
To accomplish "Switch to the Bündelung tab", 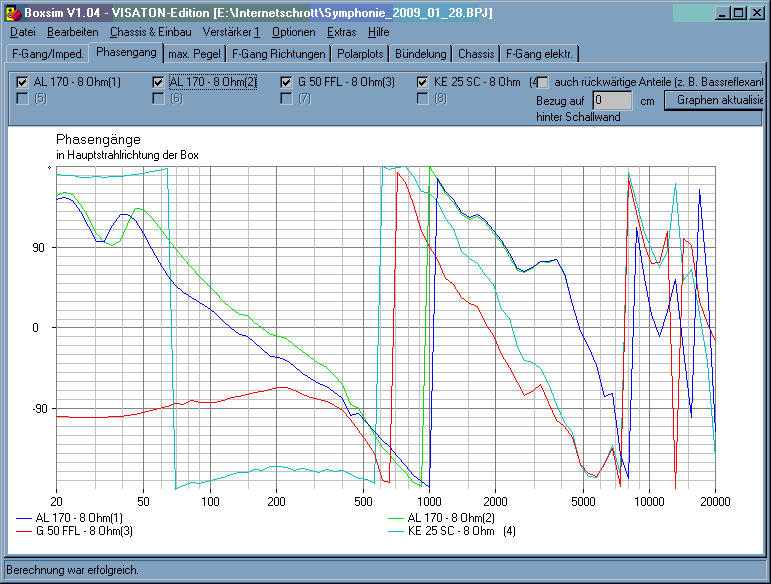I will (420, 54).
